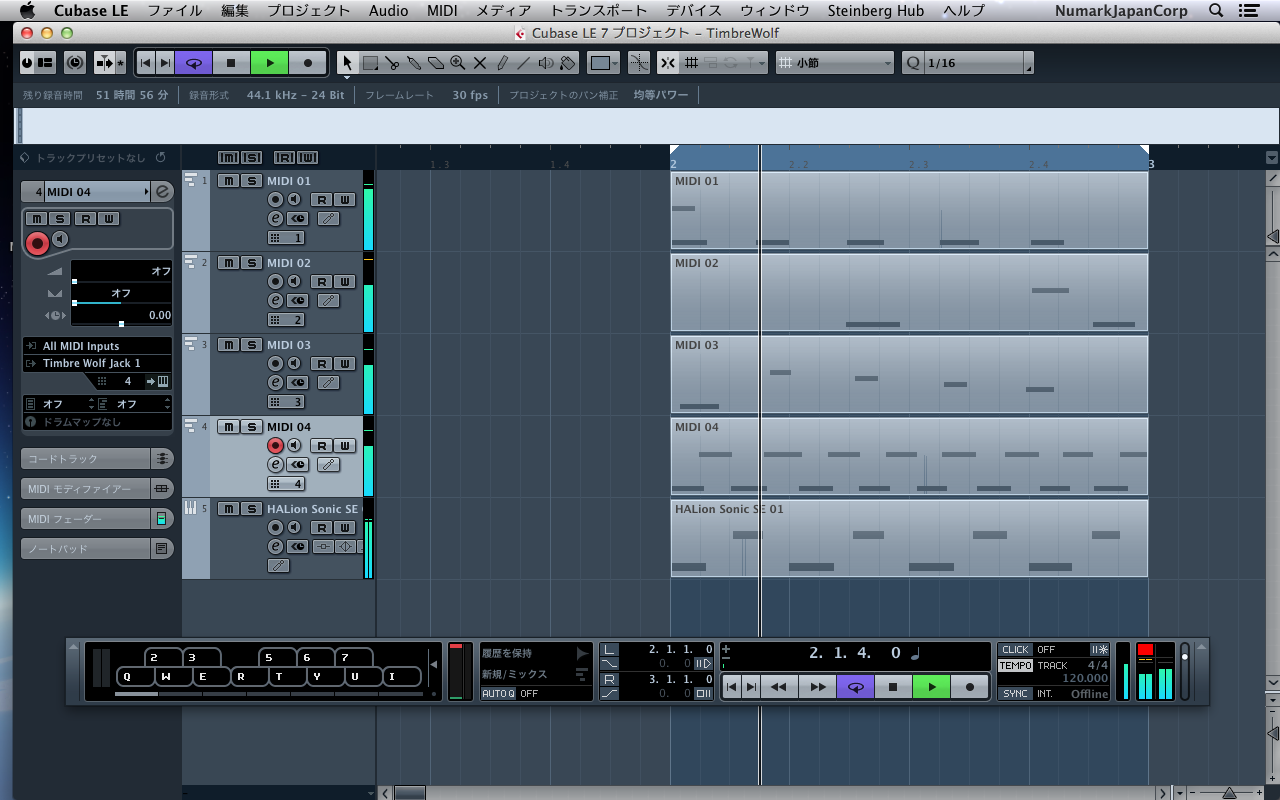Toggle Cycle loop in top toolbar

194,63
